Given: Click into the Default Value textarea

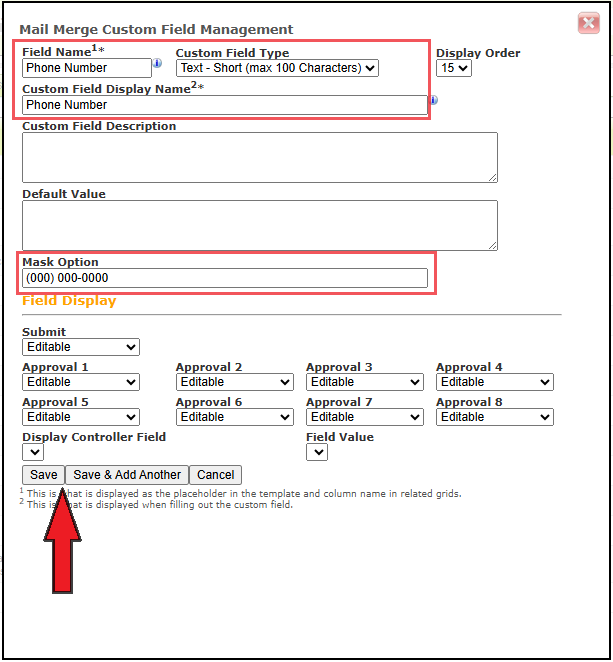Looking at the screenshot, I should [x=260, y=225].
